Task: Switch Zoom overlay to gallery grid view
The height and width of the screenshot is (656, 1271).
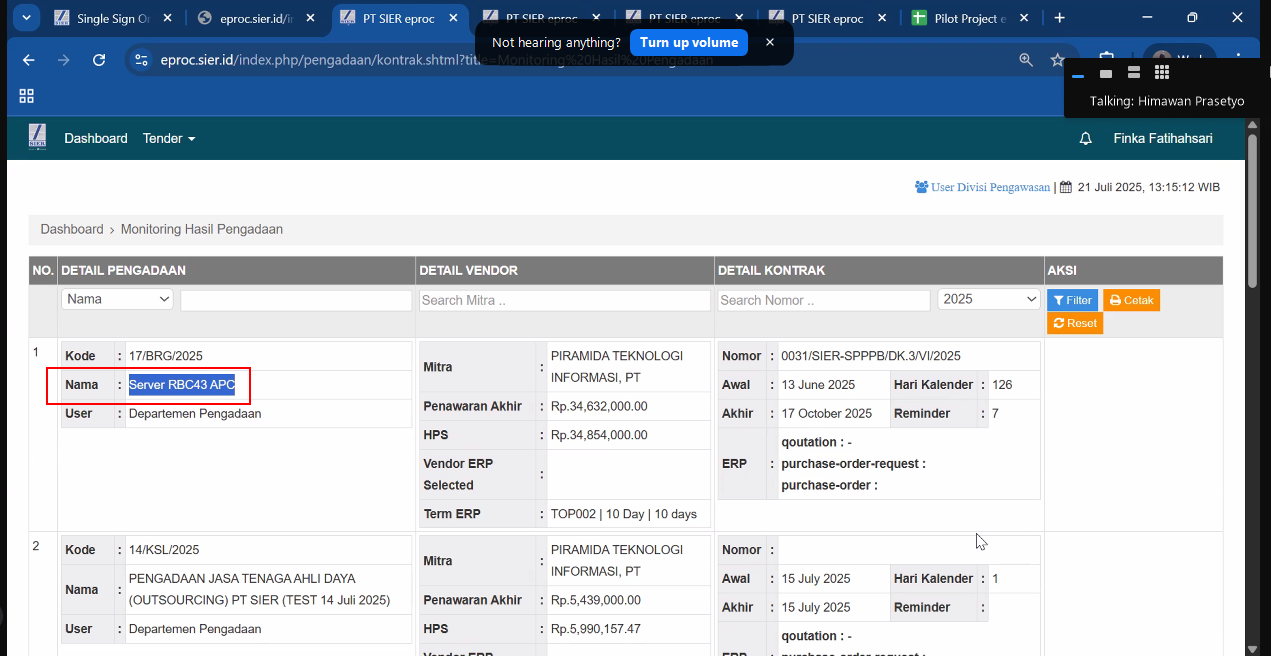Action: [1161, 72]
